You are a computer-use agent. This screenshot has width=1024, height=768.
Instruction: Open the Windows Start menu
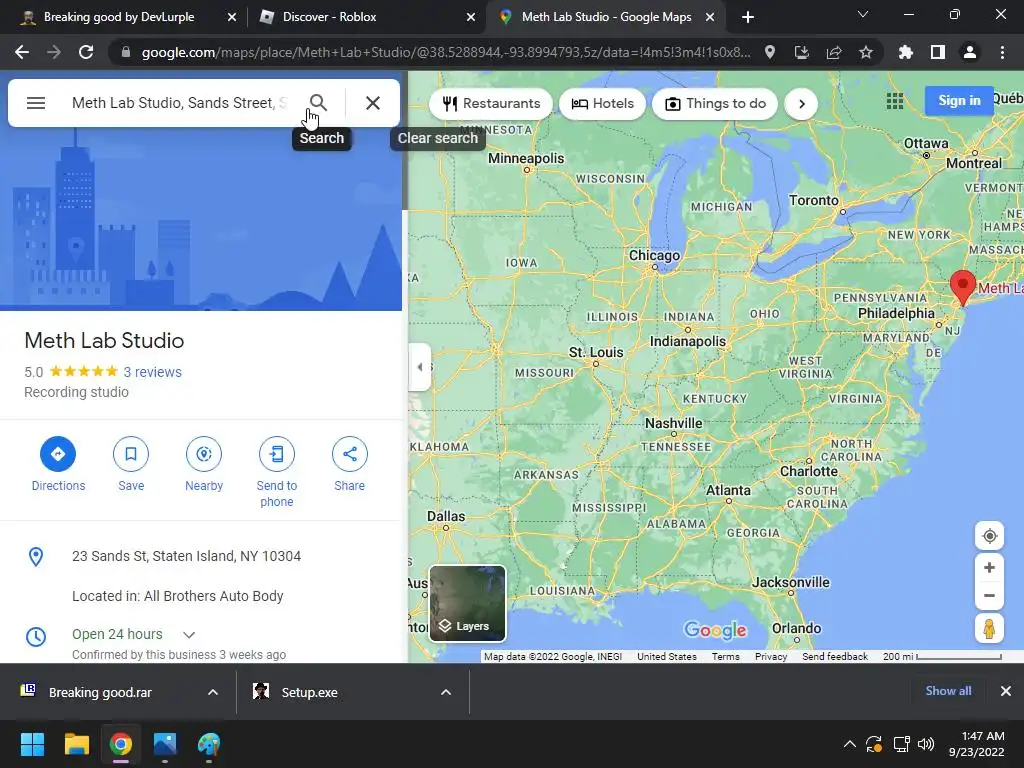[32, 744]
